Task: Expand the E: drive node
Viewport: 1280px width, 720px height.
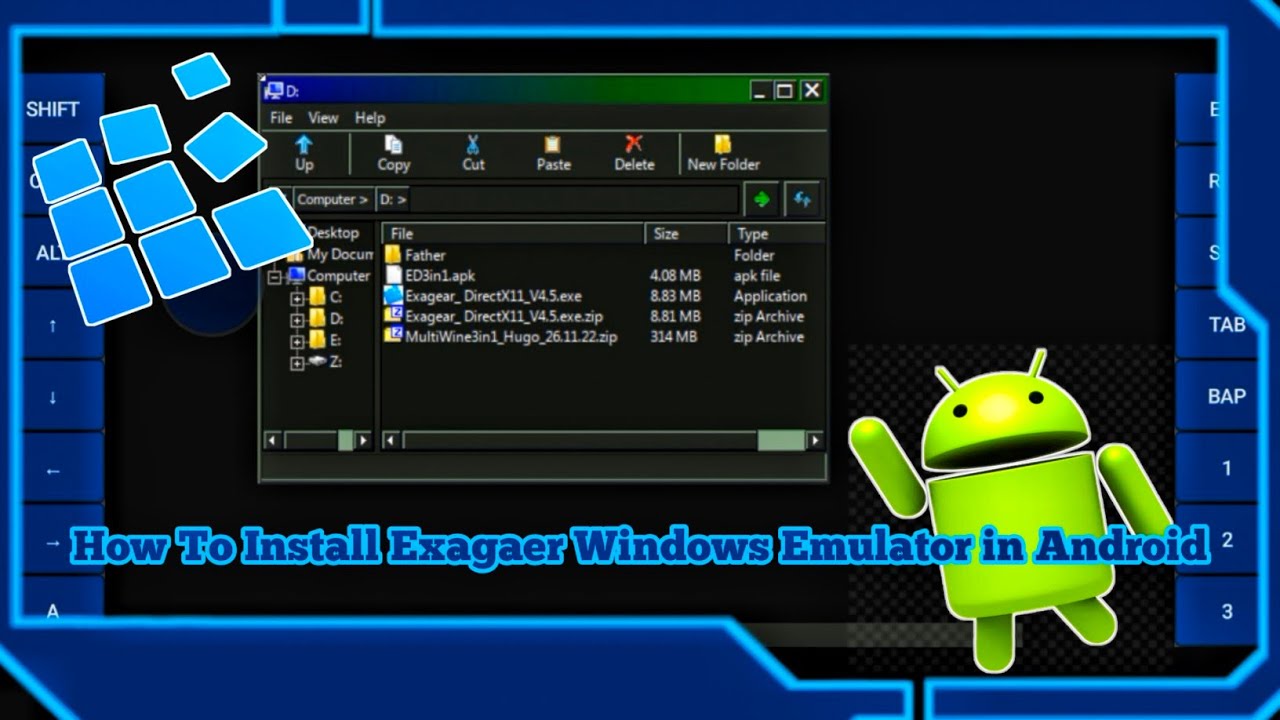Action: coord(297,342)
